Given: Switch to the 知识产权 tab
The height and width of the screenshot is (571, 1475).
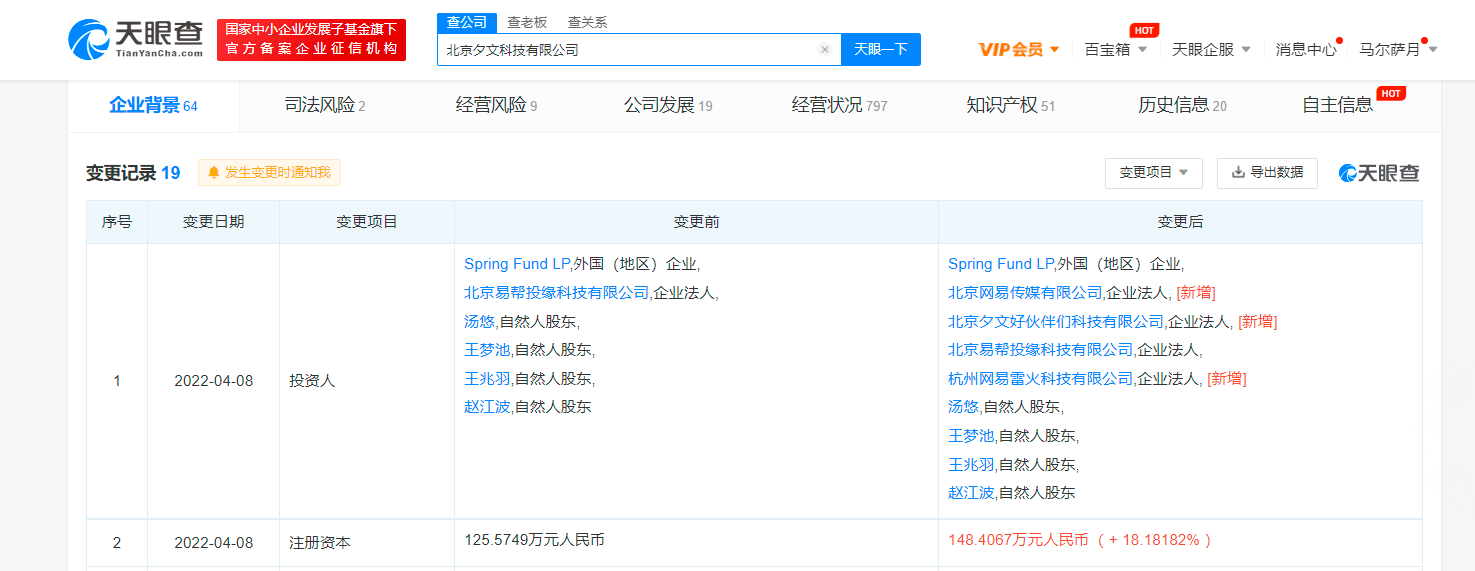Looking at the screenshot, I should coord(1010,105).
